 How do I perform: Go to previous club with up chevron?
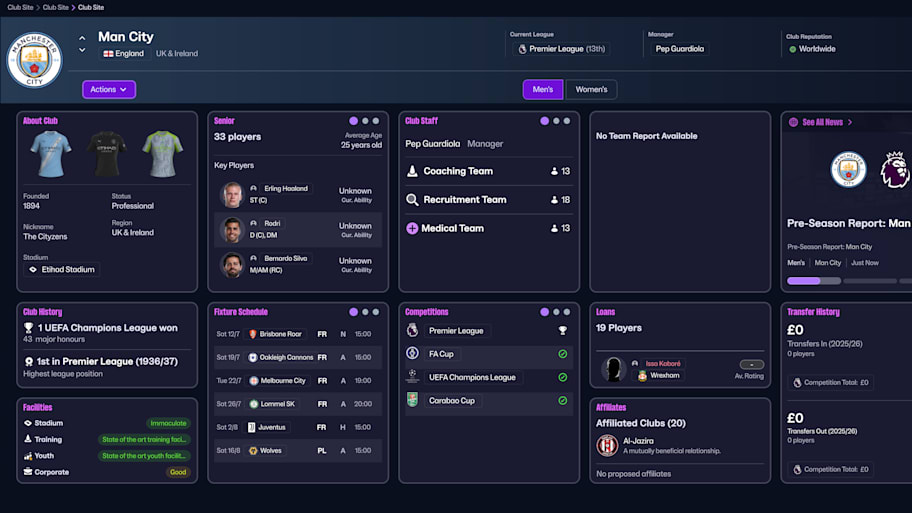tap(82, 38)
